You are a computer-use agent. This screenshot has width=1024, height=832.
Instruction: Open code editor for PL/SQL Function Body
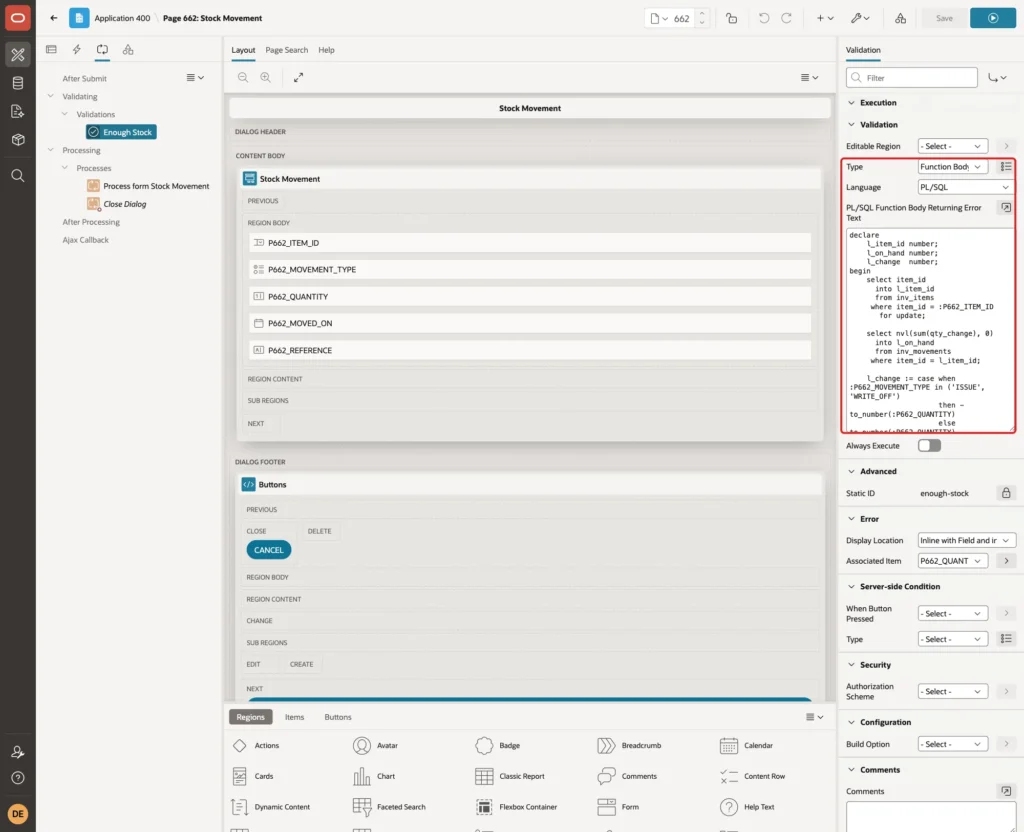1006,208
